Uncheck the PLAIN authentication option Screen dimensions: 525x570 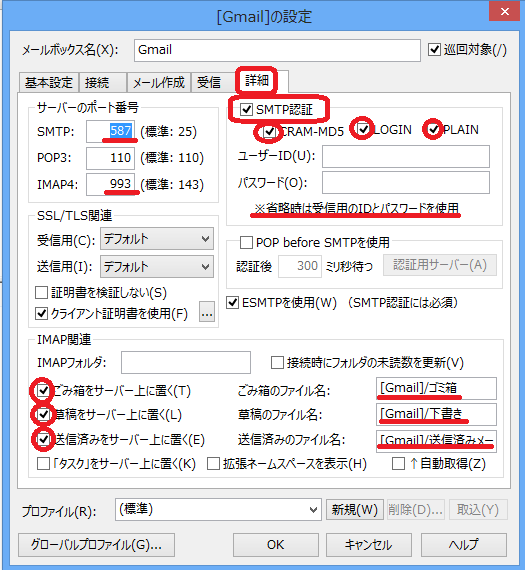(433, 129)
